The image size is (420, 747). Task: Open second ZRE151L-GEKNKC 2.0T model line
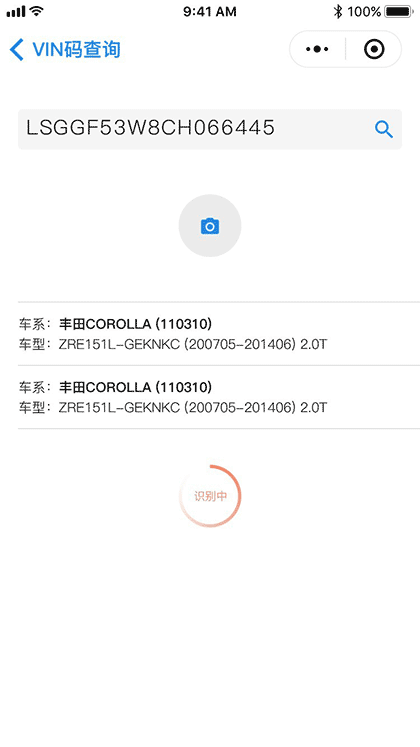coord(193,407)
